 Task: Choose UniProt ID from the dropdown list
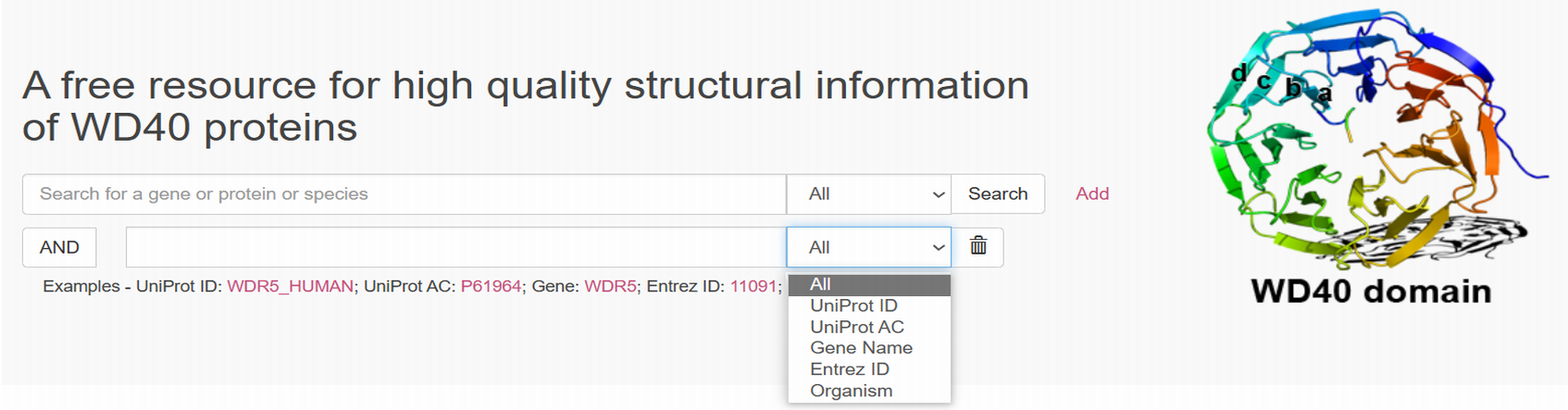869,305
